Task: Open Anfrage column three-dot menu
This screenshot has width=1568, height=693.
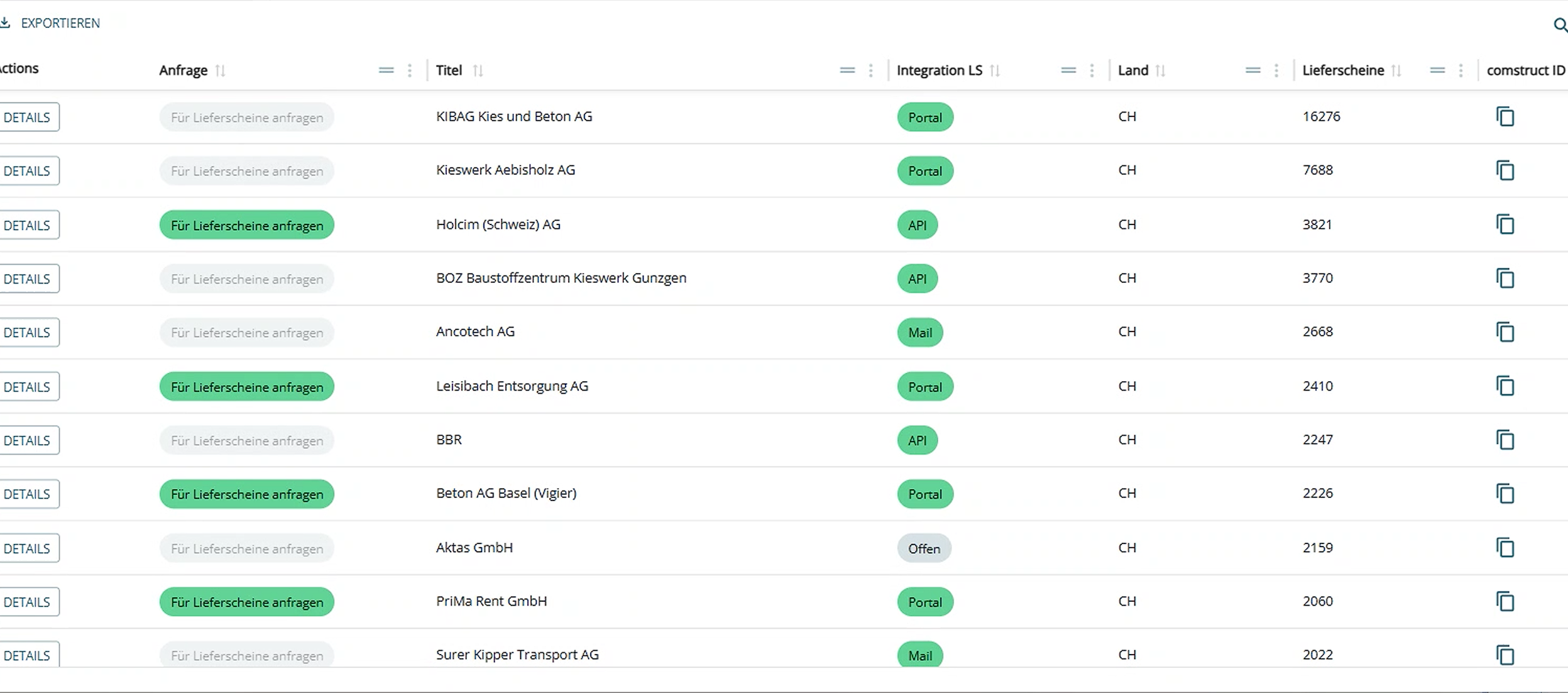Action: (409, 70)
